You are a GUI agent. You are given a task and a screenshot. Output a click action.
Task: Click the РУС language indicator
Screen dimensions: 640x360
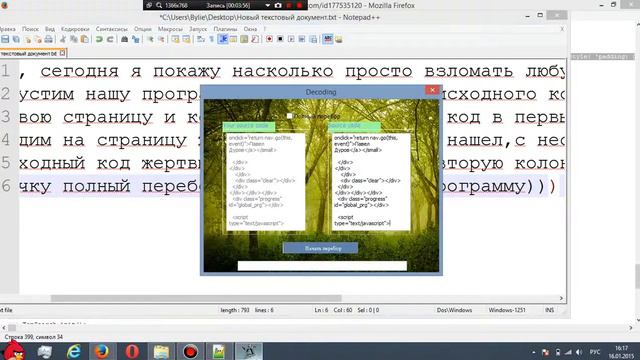click(595, 352)
